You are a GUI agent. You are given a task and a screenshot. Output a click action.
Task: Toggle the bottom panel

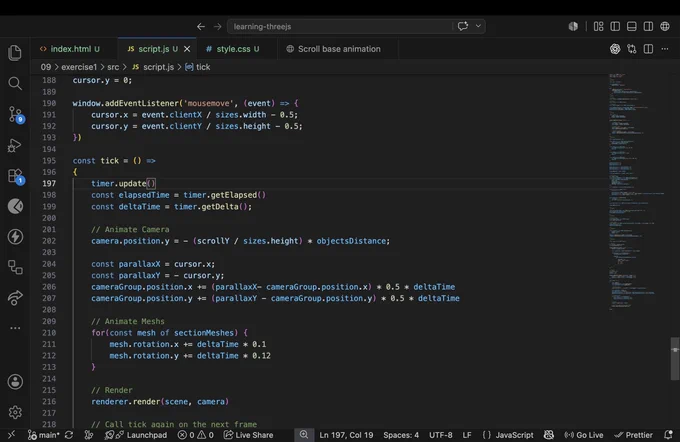[x=631, y=26]
